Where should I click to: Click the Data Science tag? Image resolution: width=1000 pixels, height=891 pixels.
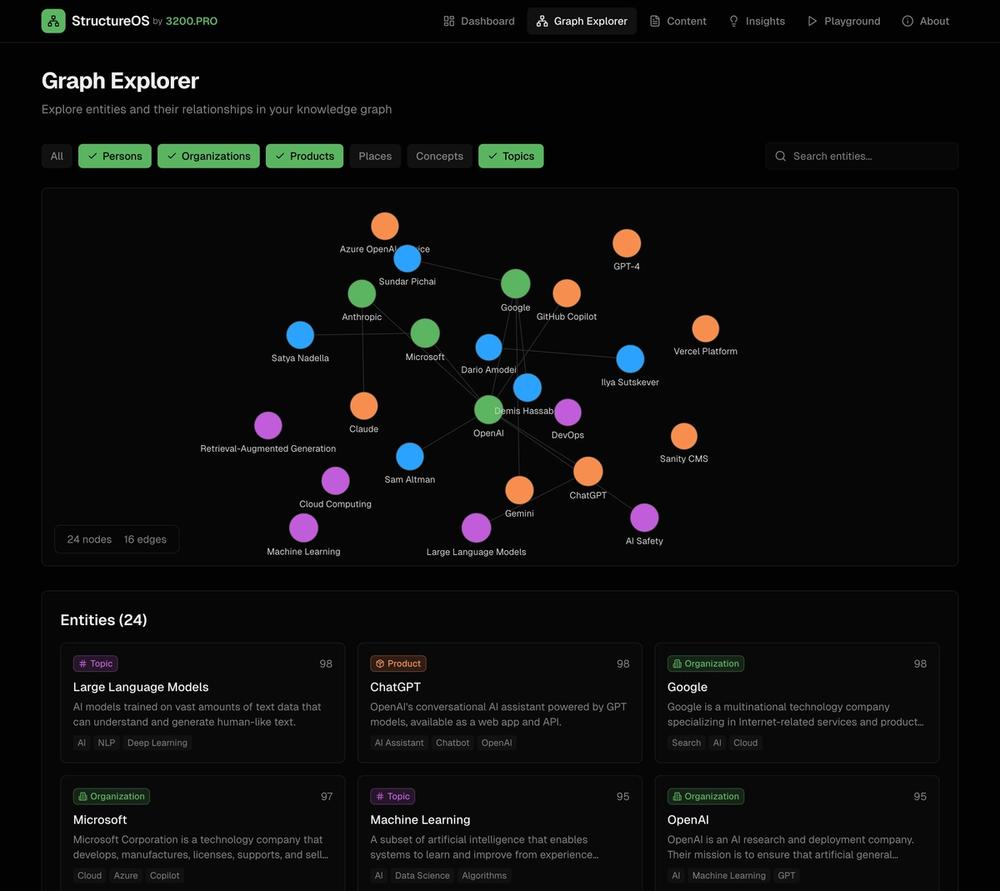coord(422,875)
